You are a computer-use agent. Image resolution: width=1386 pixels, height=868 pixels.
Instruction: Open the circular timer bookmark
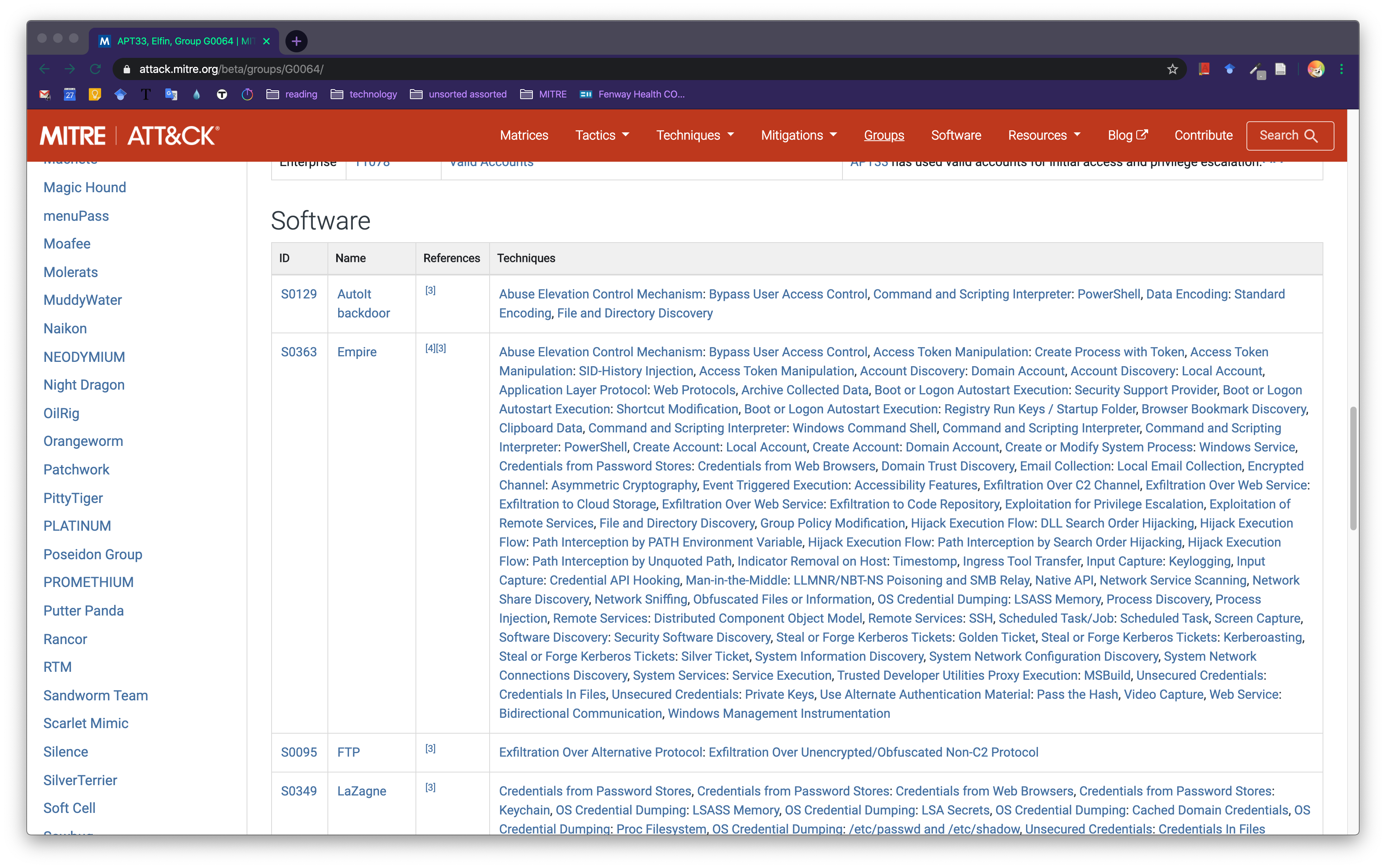click(x=247, y=94)
